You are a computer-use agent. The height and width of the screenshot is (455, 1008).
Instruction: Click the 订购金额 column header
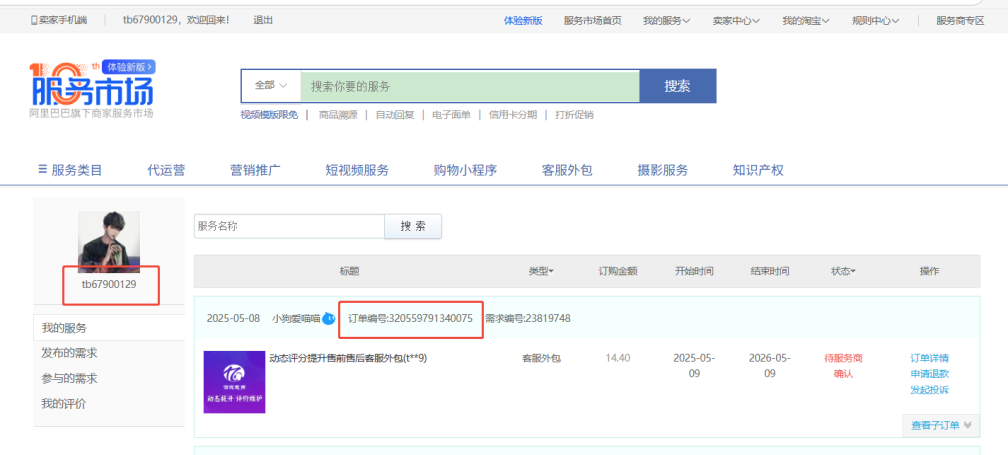click(x=618, y=271)
